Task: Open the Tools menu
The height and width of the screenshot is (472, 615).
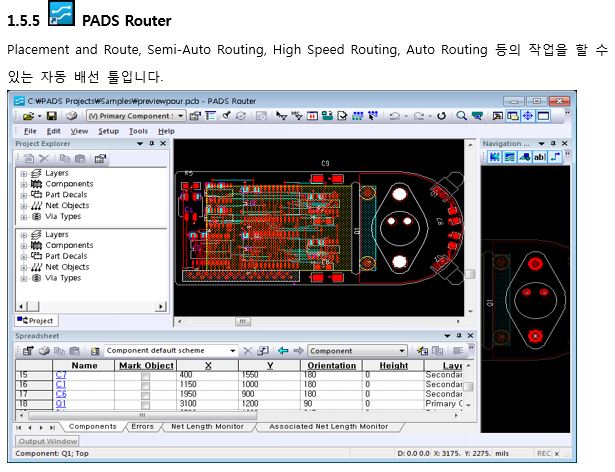Action: tap(138, 131)
